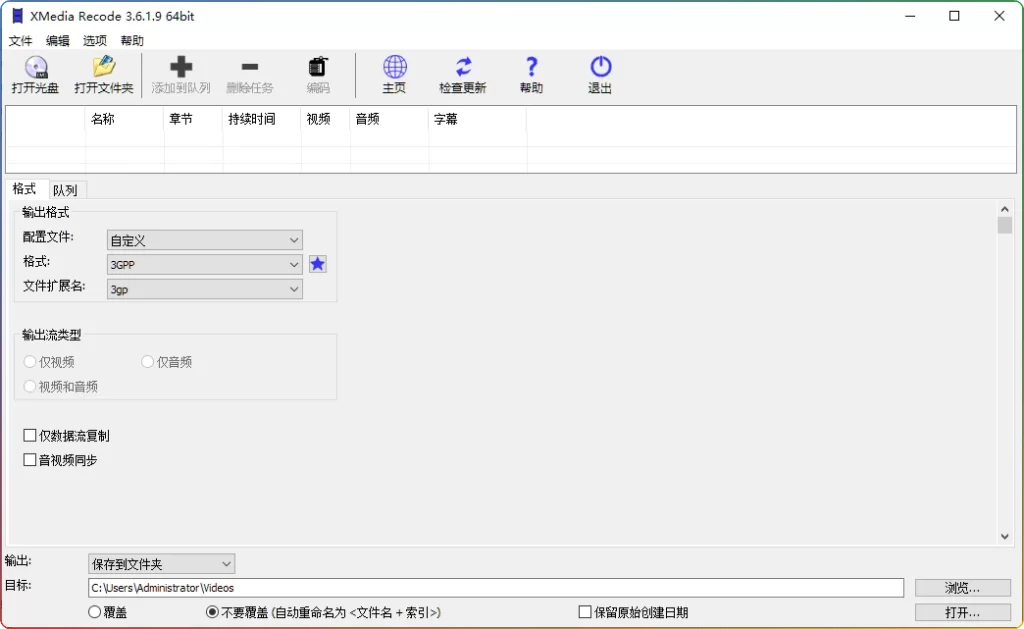Enable the 仅数据流复制 checkbox
The image size is (1024, 629).
[x=30, y=436]
